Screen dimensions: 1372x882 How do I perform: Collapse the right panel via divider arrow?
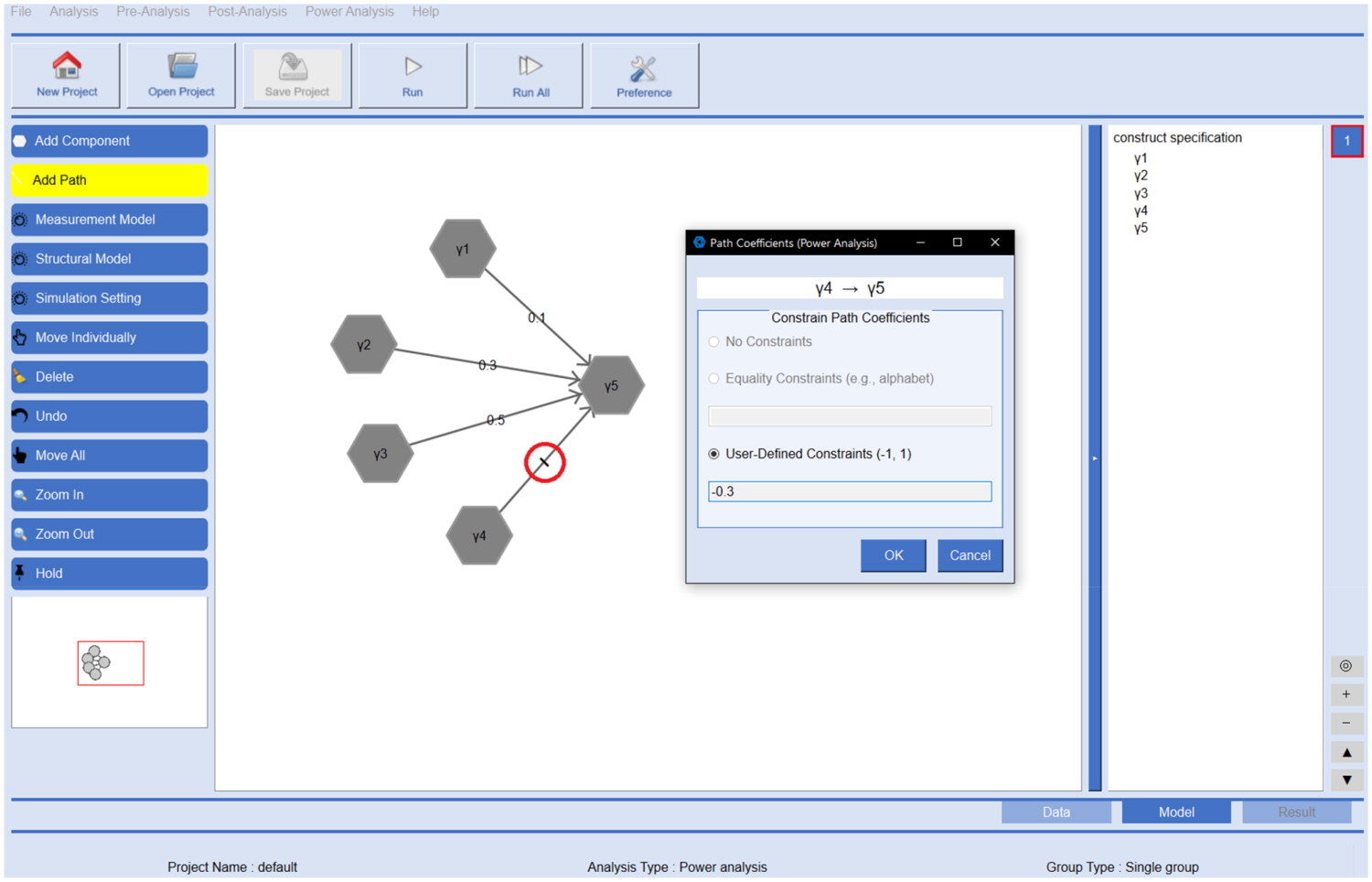tap(1094, 457)
